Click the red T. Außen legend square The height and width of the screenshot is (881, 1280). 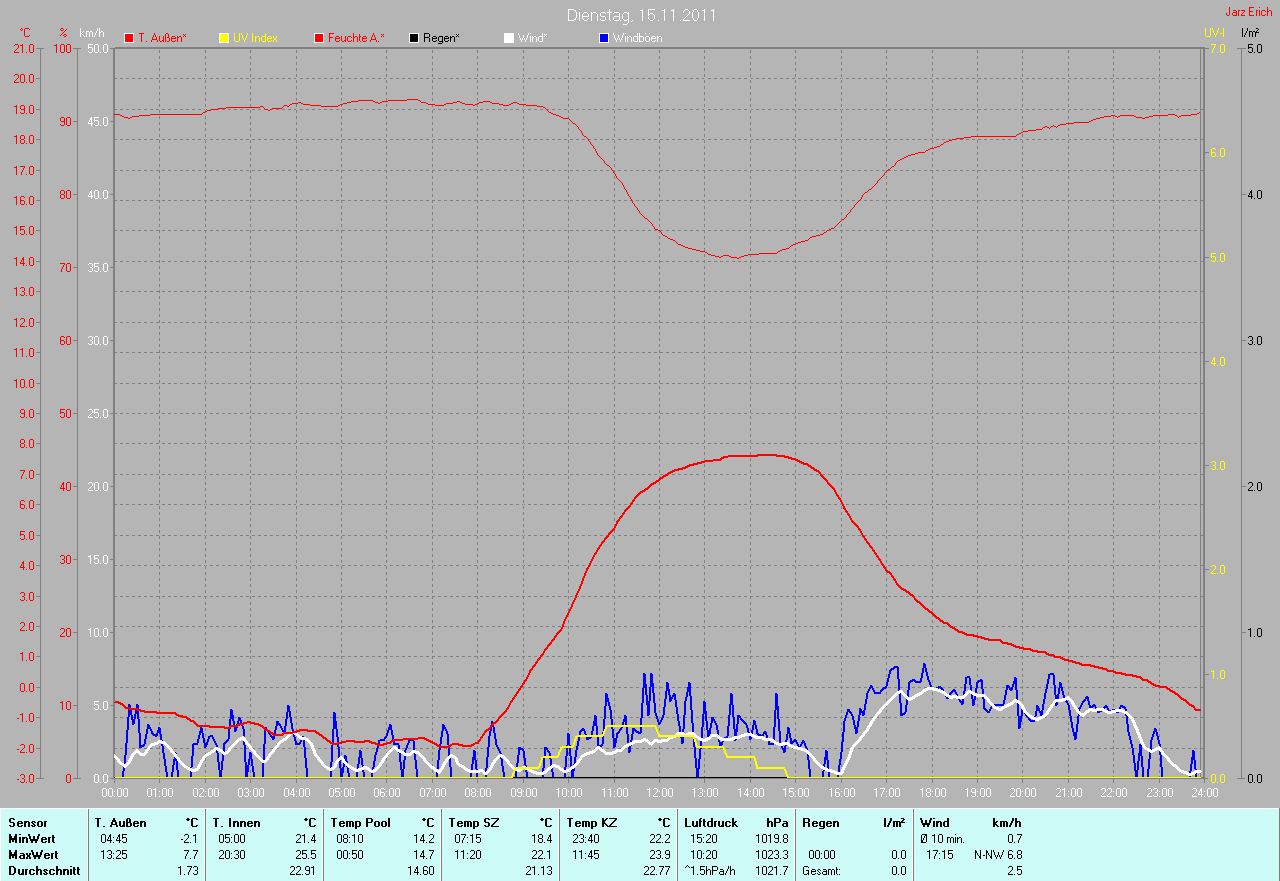coord(129,38)
